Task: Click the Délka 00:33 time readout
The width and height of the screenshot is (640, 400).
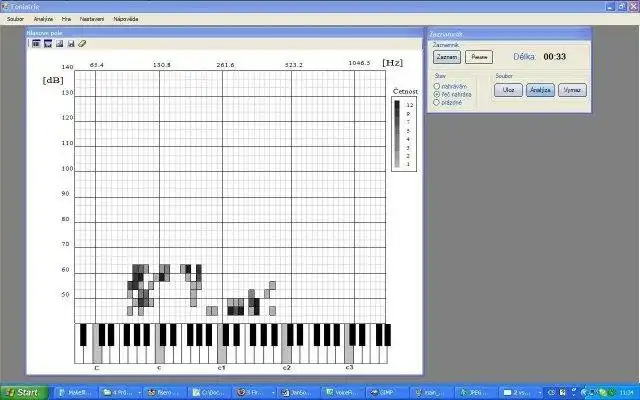Action: point(555,57)
